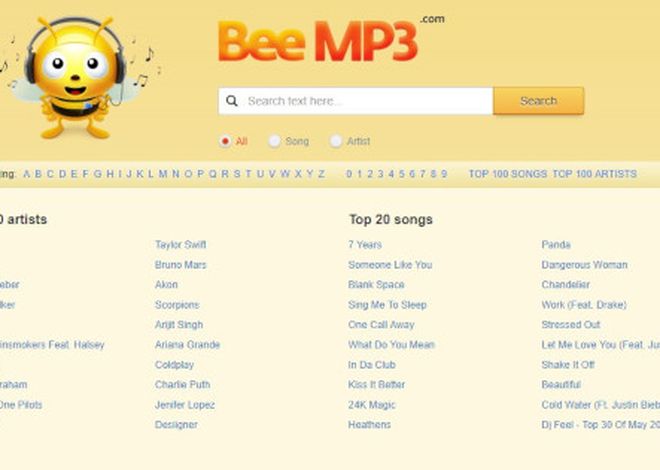Open Stressed Out song link
Image resolution: width=660 pixels, height=470 pixels.
pos(571,325)
